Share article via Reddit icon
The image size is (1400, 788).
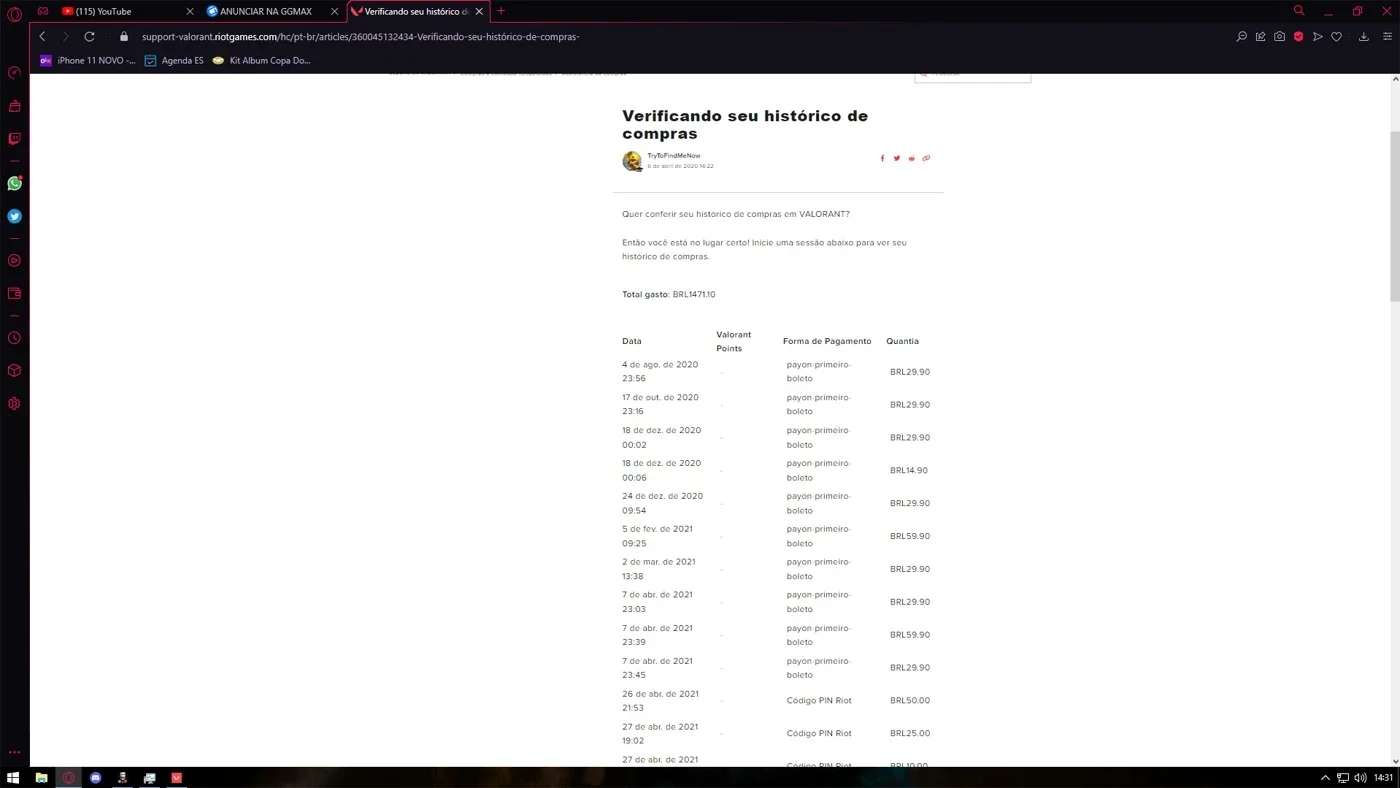click(911, 158)
